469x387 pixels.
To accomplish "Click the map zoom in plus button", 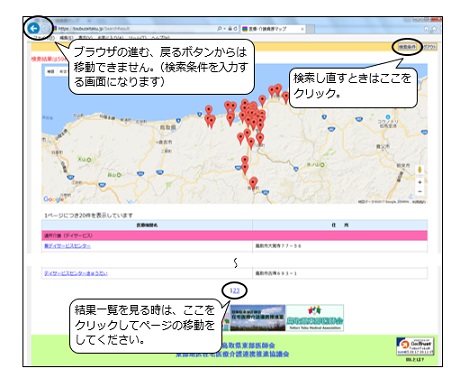I will click(420, 182).
